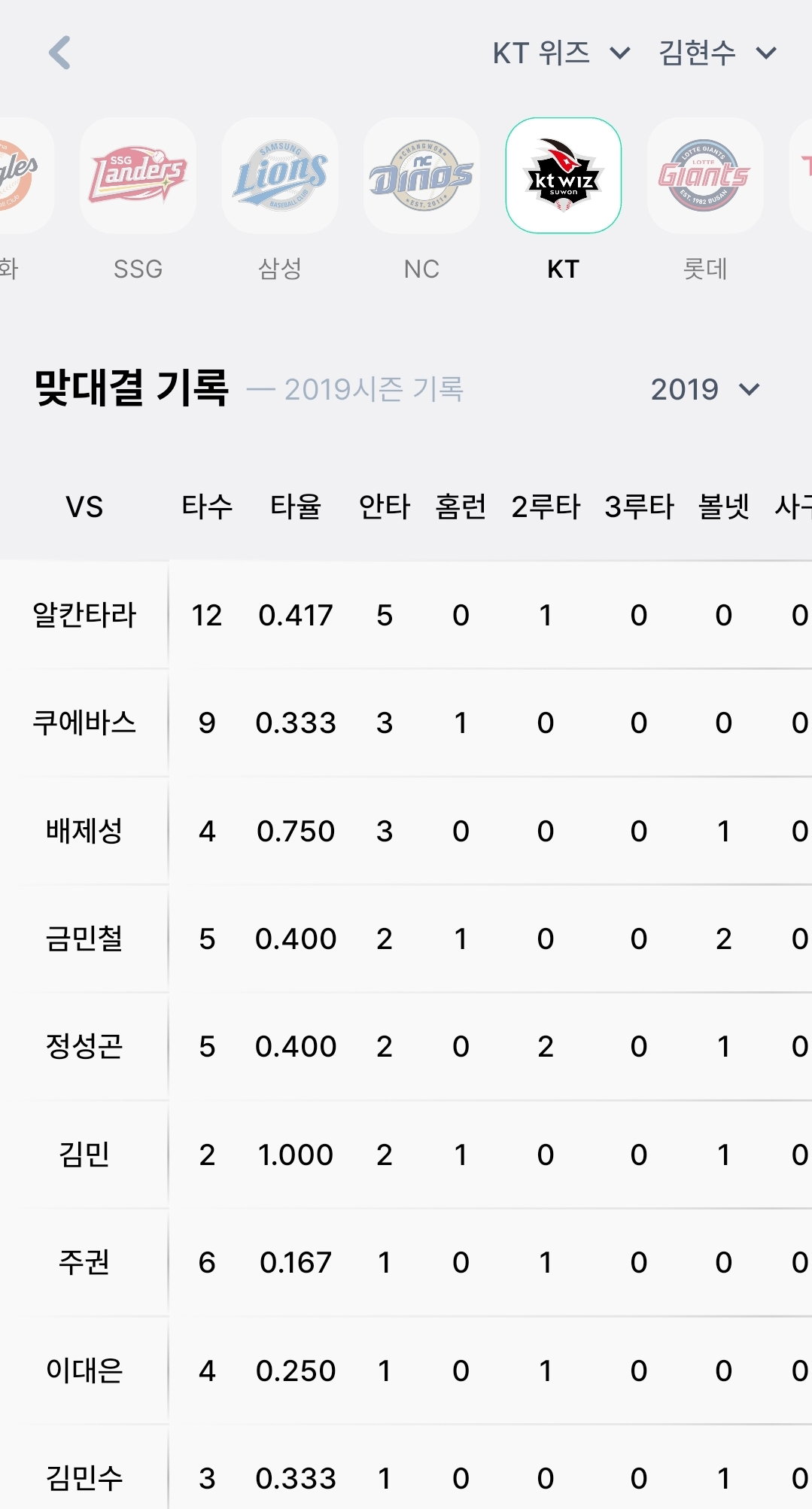Tap the 타수 column header

click(x=207, y=507)
